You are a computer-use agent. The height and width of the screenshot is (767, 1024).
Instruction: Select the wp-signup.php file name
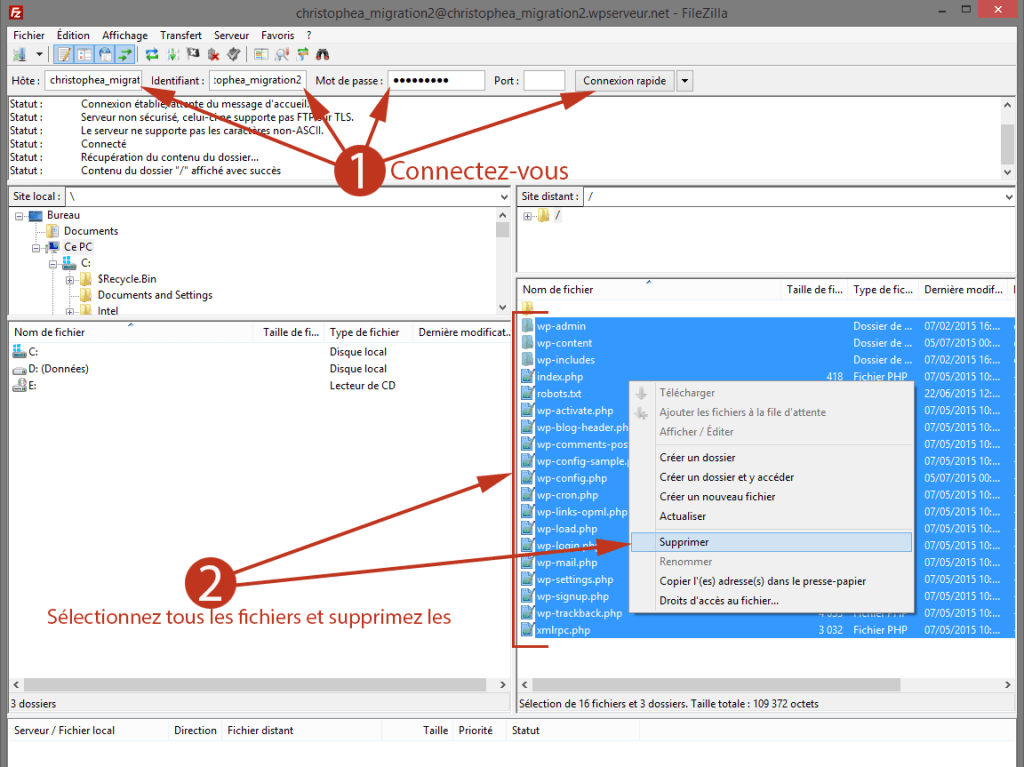(573, 596)
